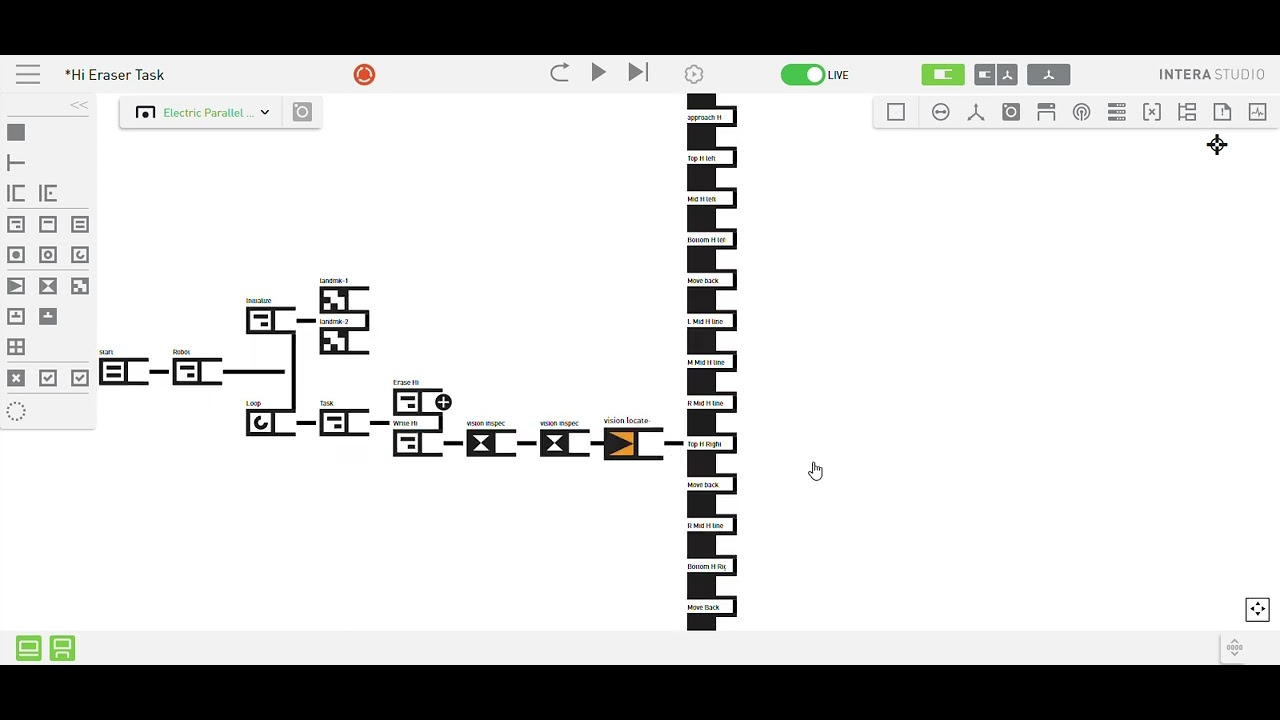Image resolution: width=1280 pixels, height=720 pixels.
Task: Select the M Mid H line node
Action: (x=712, y=362)
